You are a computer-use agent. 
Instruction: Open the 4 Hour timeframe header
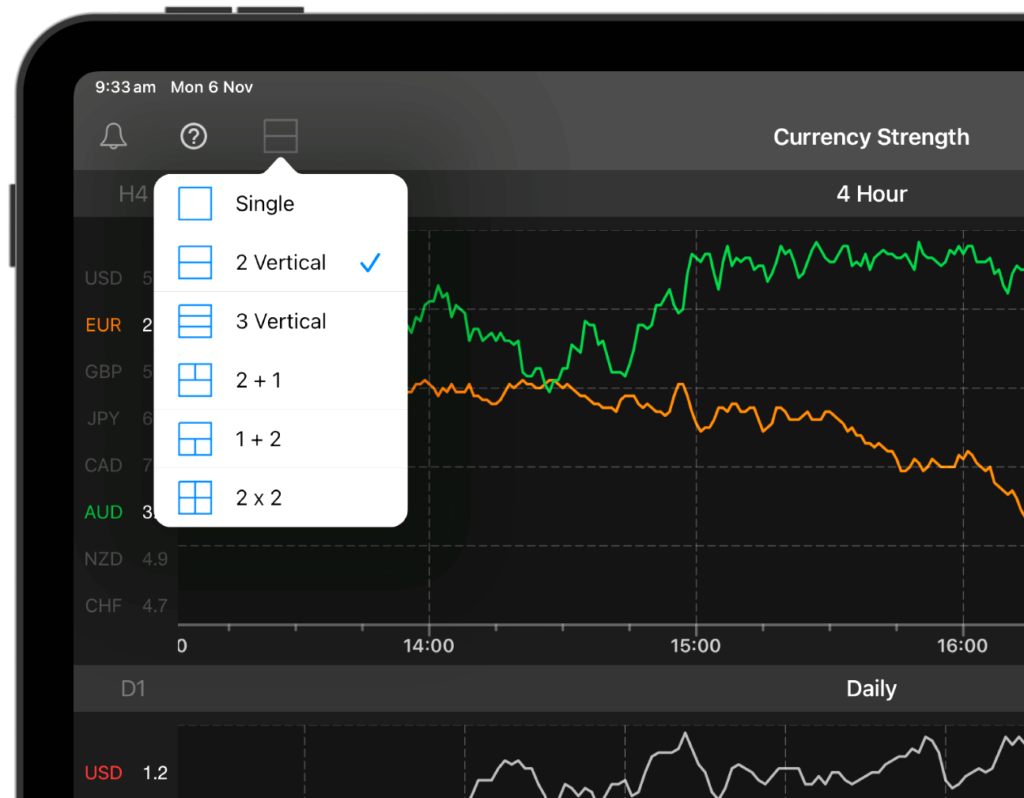871,193
